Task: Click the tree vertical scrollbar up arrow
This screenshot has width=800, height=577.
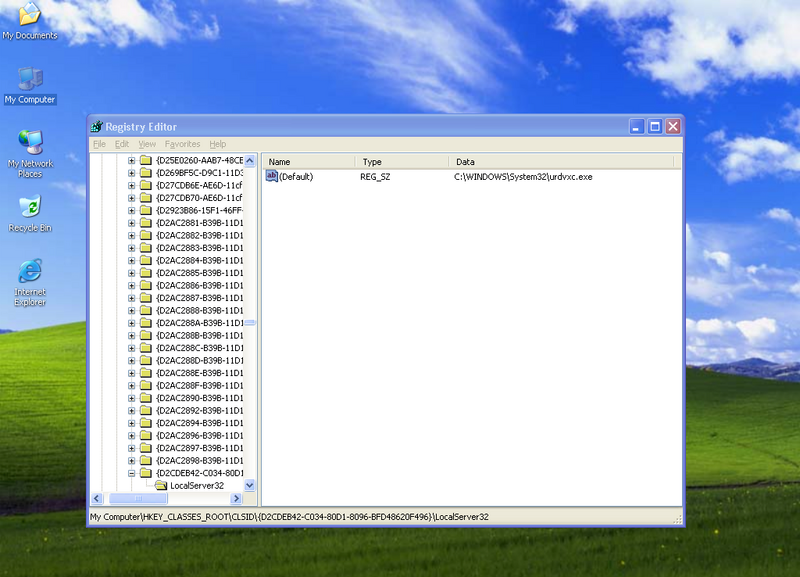Action: click(x=249, y=161)
